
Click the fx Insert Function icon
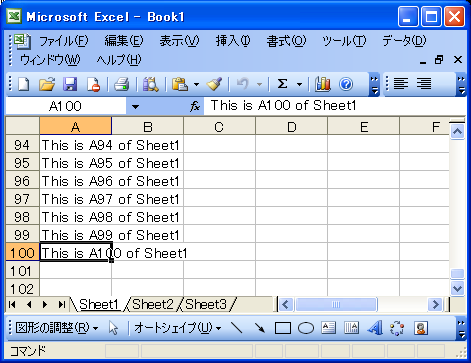tap(195, 107)
